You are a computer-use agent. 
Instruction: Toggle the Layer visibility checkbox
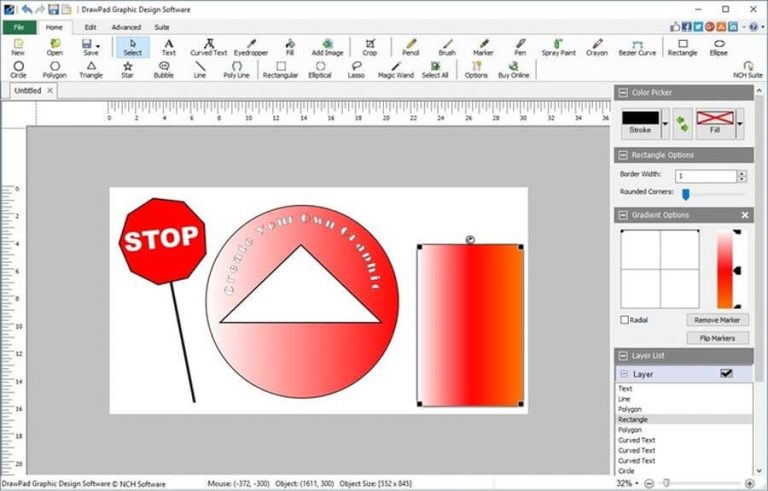(x=726, y=374)
